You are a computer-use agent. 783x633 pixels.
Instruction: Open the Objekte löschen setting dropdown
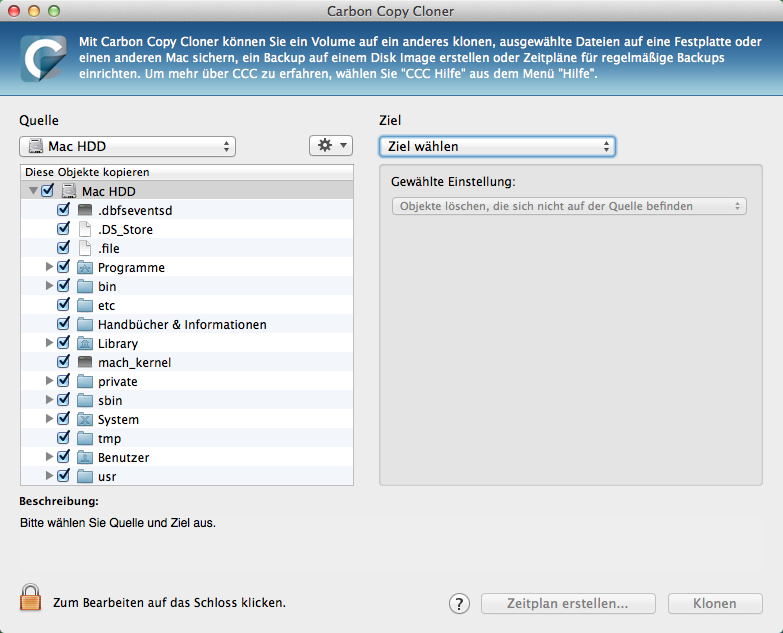point(569,206)
